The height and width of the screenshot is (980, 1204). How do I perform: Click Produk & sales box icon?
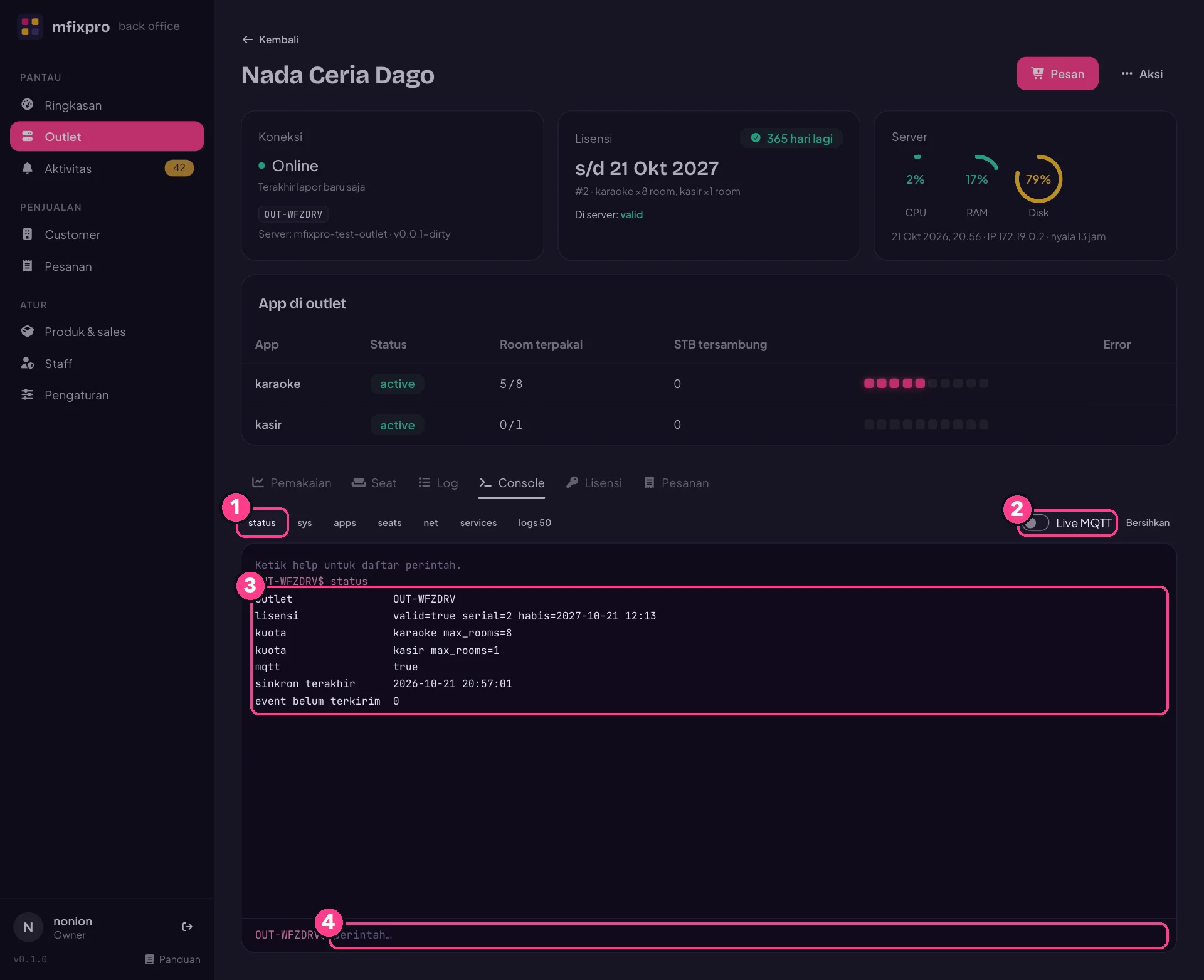coord(28,331)
